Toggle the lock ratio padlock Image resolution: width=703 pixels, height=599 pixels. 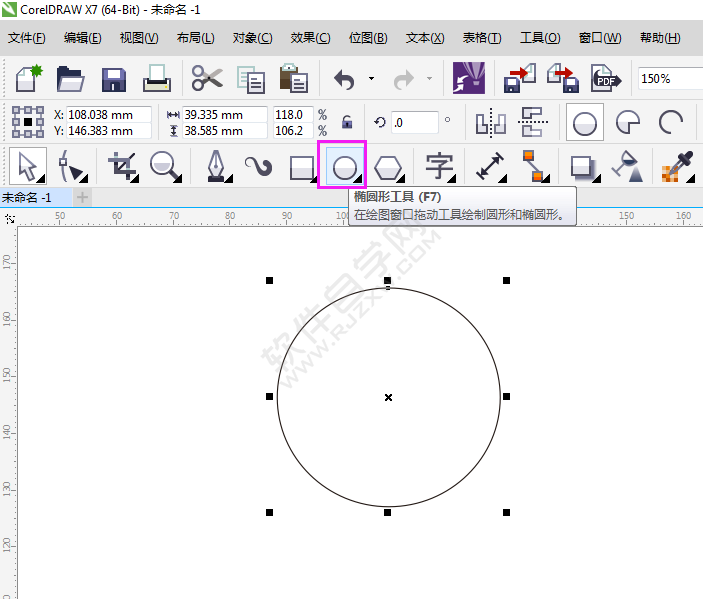click(x=347, y=122)
